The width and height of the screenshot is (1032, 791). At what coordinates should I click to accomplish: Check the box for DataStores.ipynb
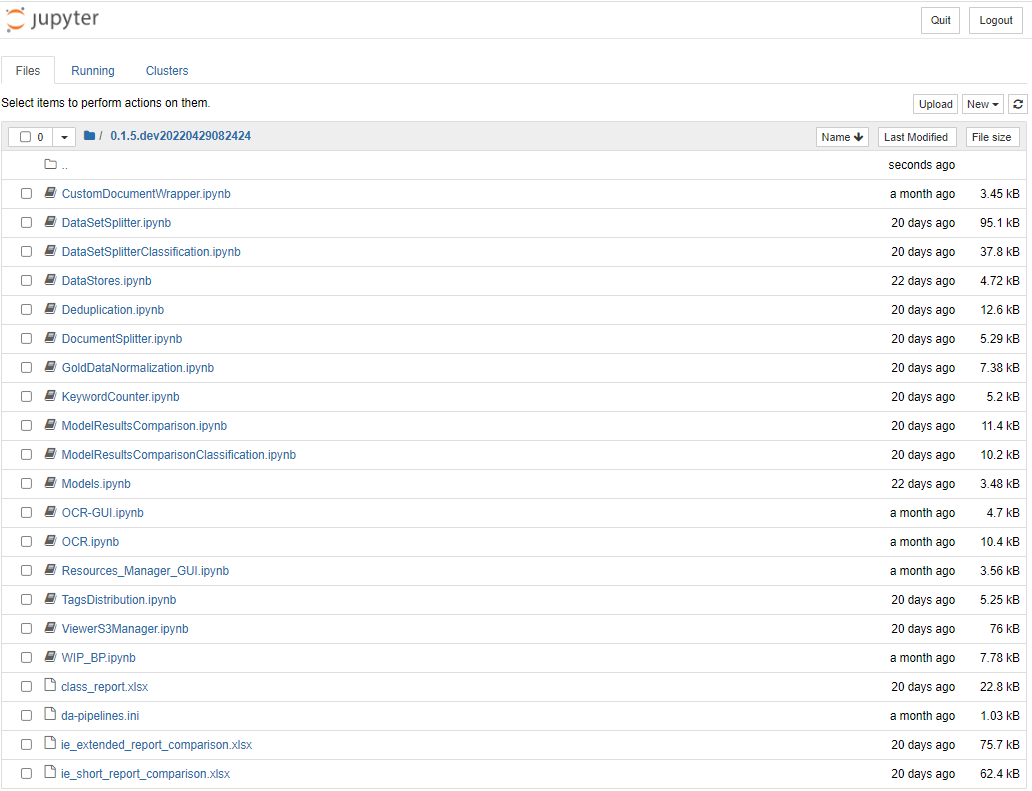pos(26,280)
